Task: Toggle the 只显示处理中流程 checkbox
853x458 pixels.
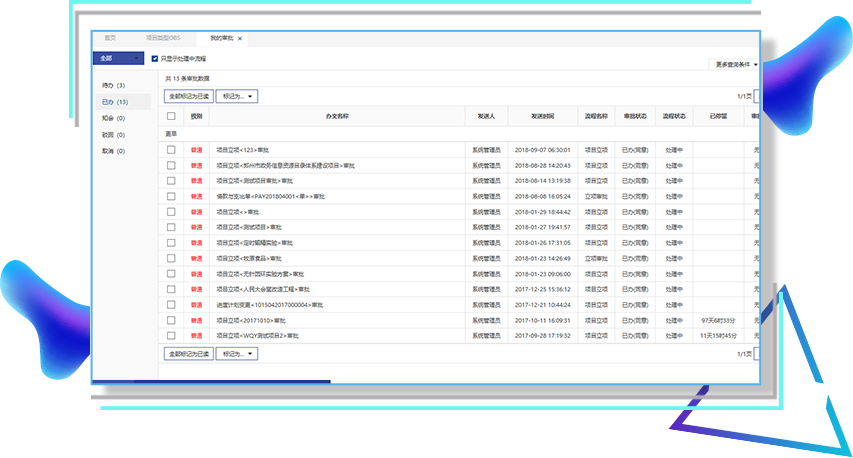Action: point(155,59)
